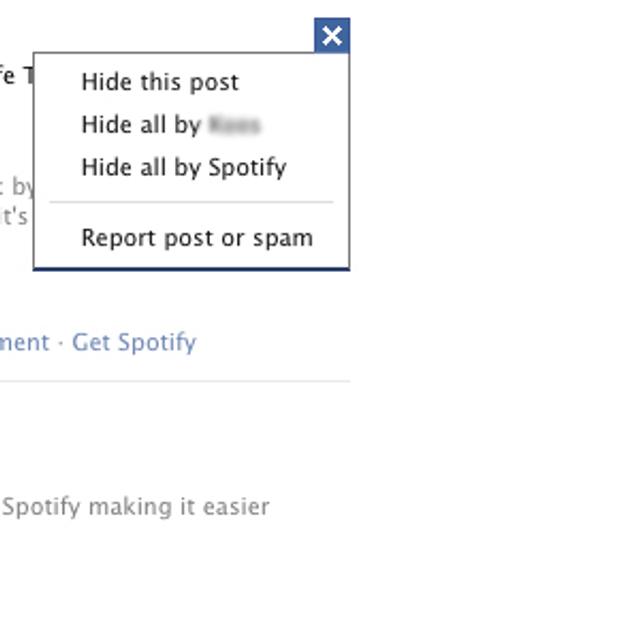Select the "Hide all by" blurred-name option
Image resolution: width=640 pixels, height=640 pixels.
tap(170, 125)
